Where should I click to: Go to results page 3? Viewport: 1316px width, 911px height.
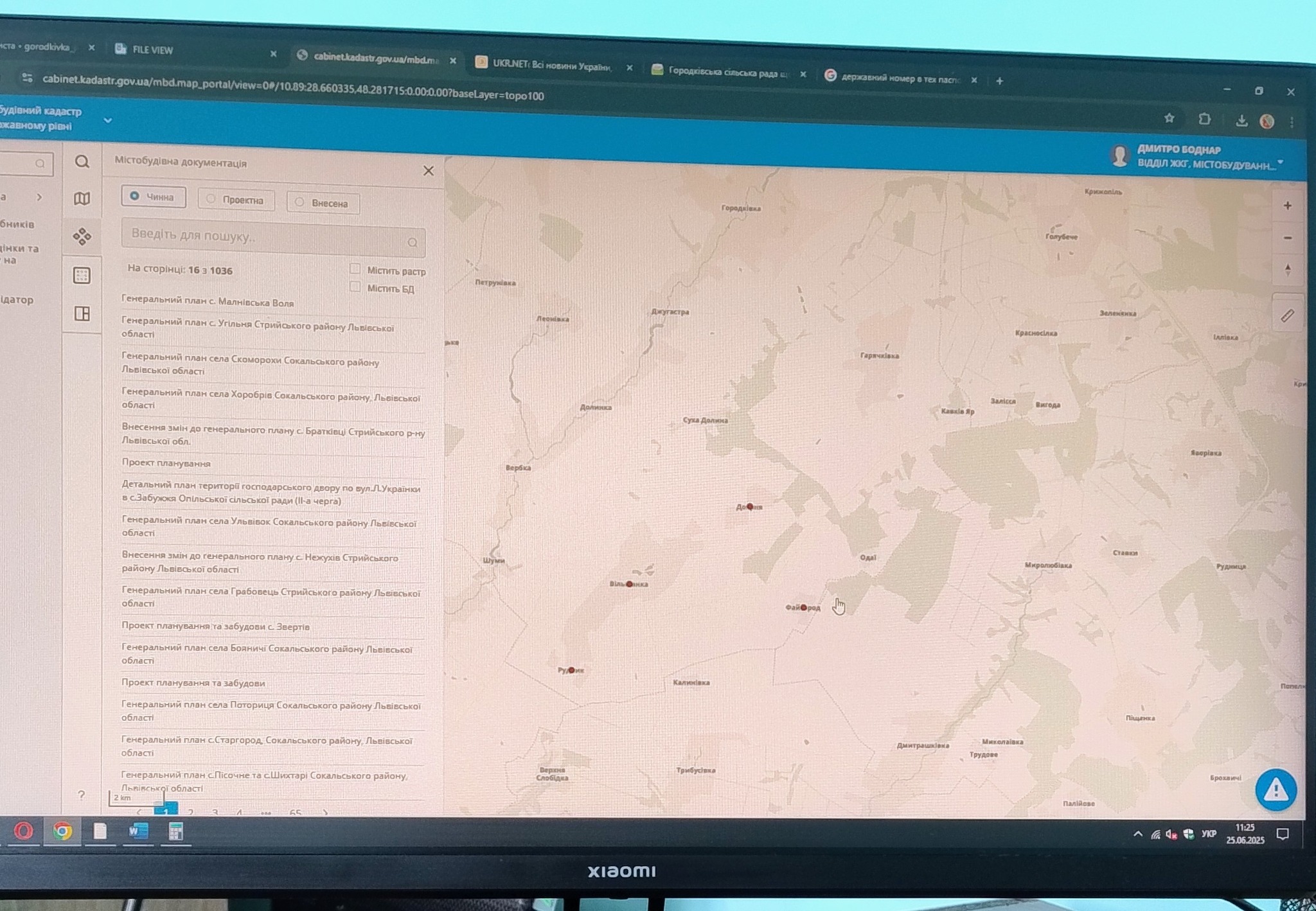(x=215, y=813)
